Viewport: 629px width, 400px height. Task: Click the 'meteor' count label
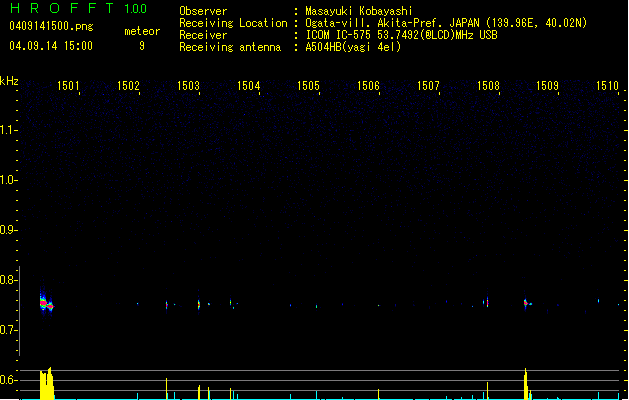[142, 31]
